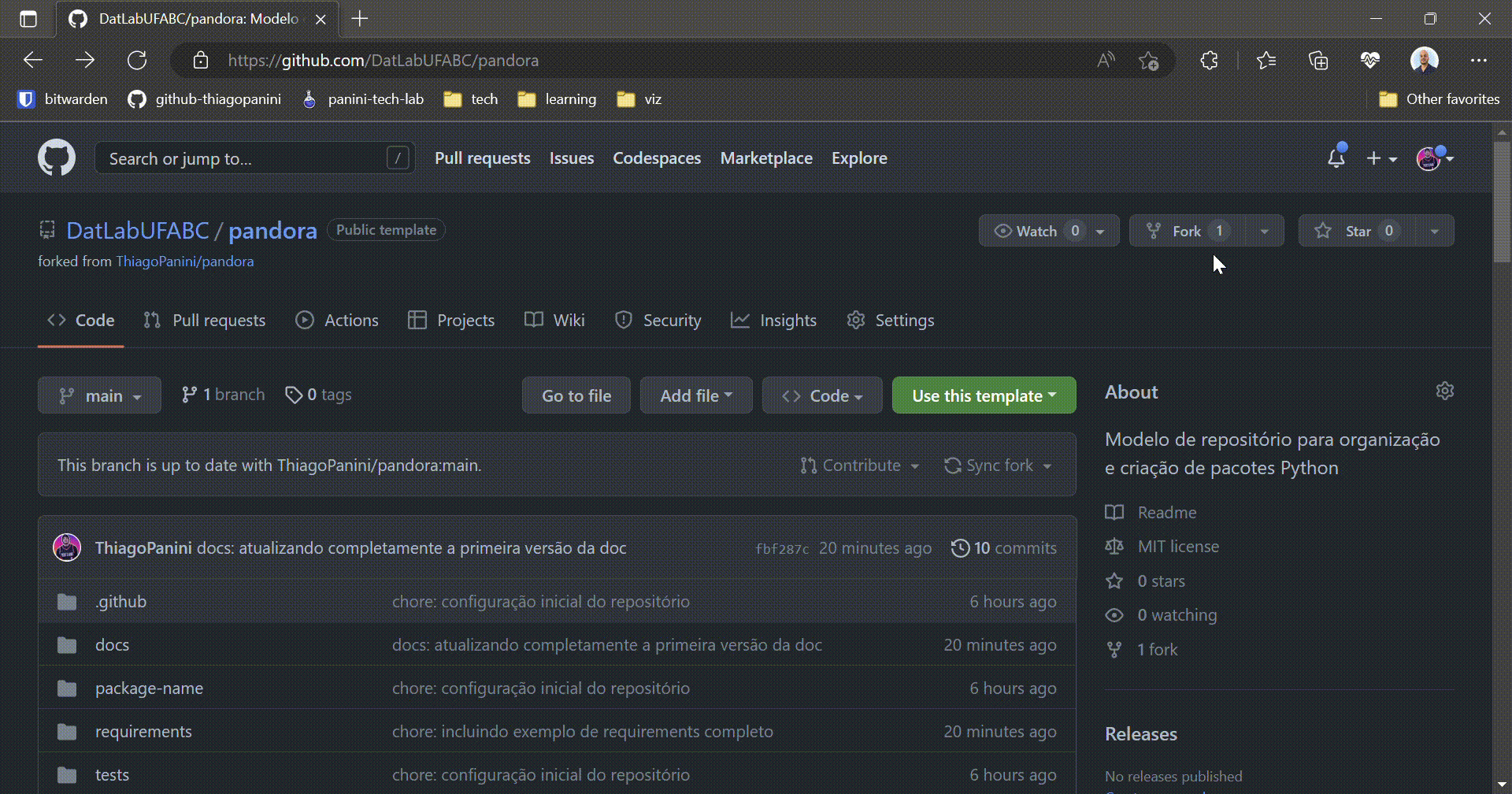This screenshot has width=1512, height=794.
Task: Open the main branch selector dropdown
Action: coord(100,395)
